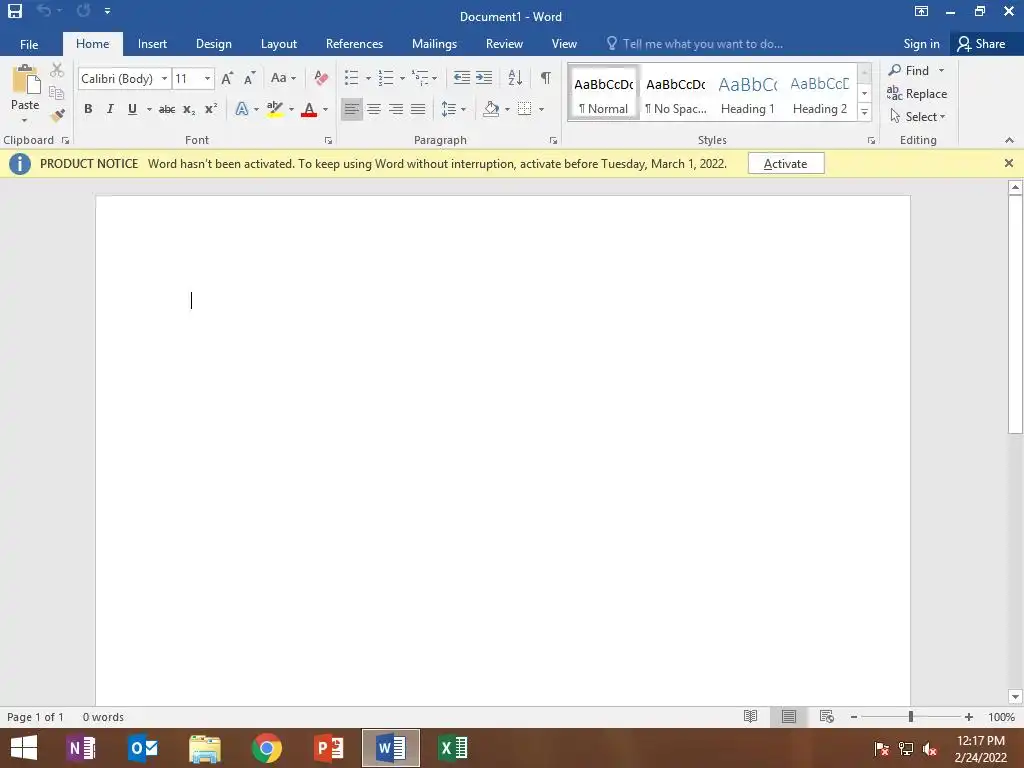
Task: Align text to the right
Action: (396, 109)
